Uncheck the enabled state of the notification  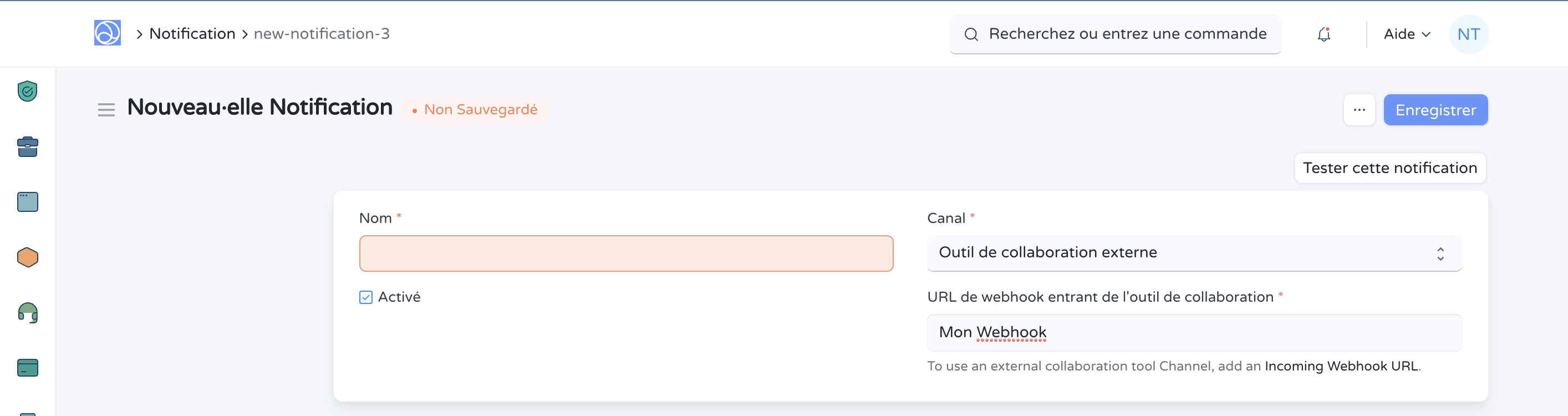365,297
